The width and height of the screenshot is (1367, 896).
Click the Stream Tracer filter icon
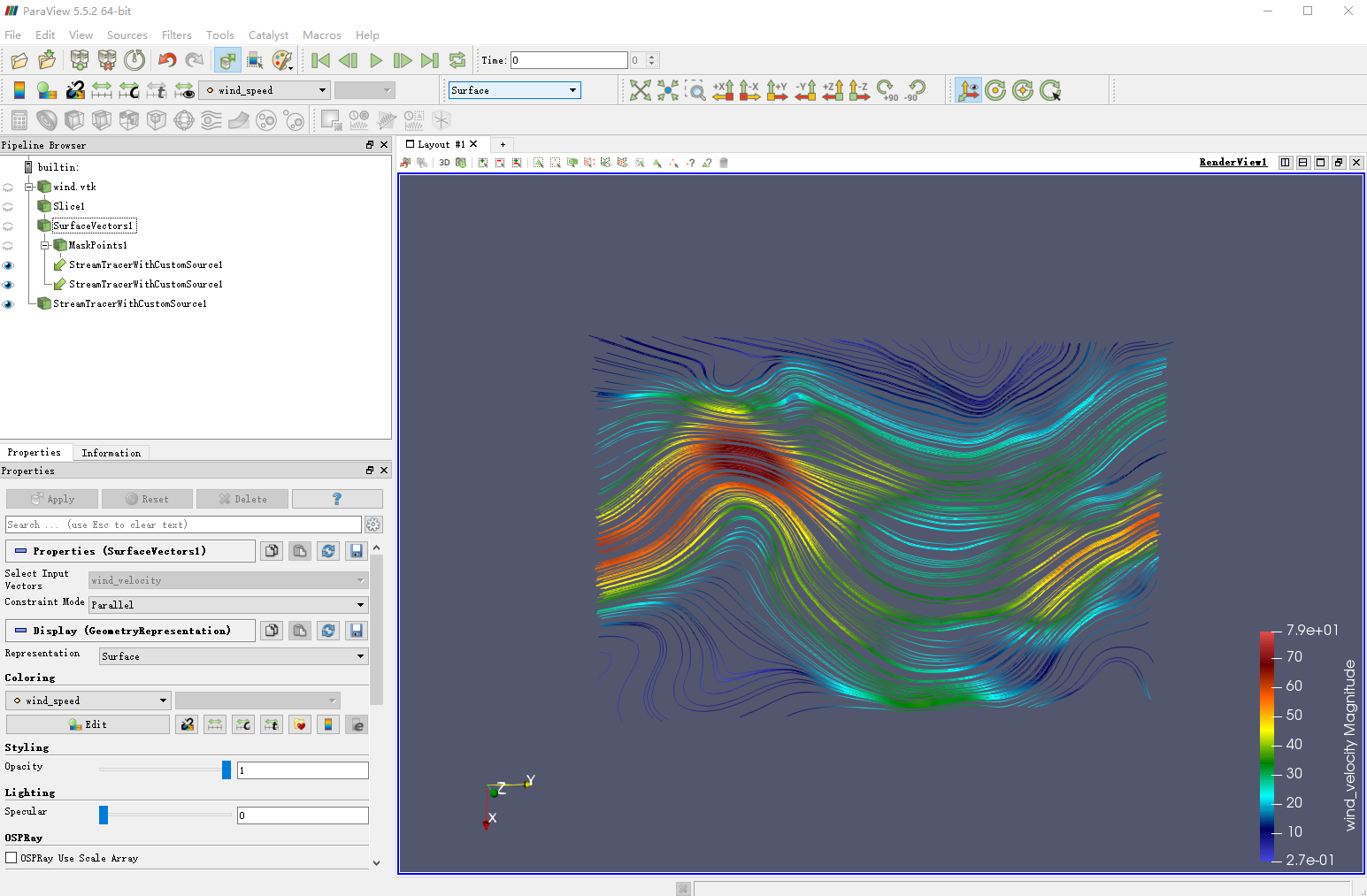211,120
